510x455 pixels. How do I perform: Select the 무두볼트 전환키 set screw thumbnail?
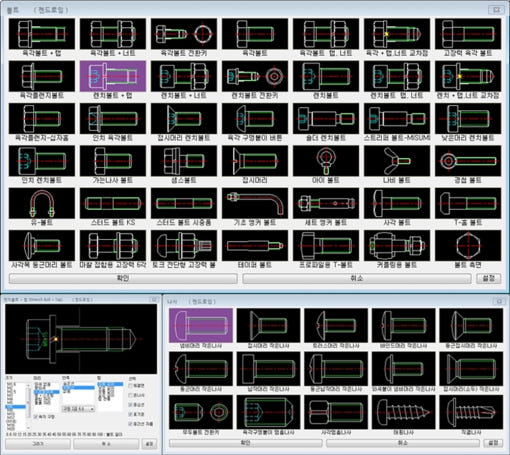click(201, 412)
